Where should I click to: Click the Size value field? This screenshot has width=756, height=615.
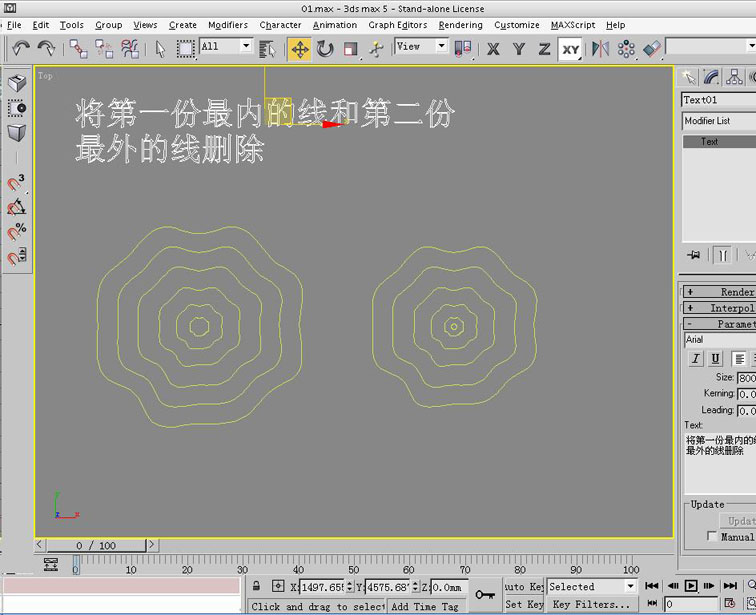746,378
